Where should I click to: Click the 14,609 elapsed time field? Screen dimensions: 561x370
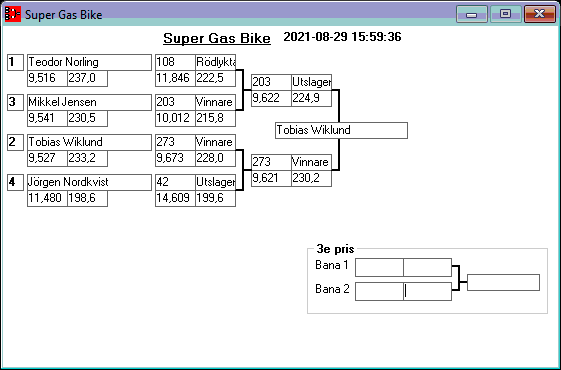click(175, 198)
